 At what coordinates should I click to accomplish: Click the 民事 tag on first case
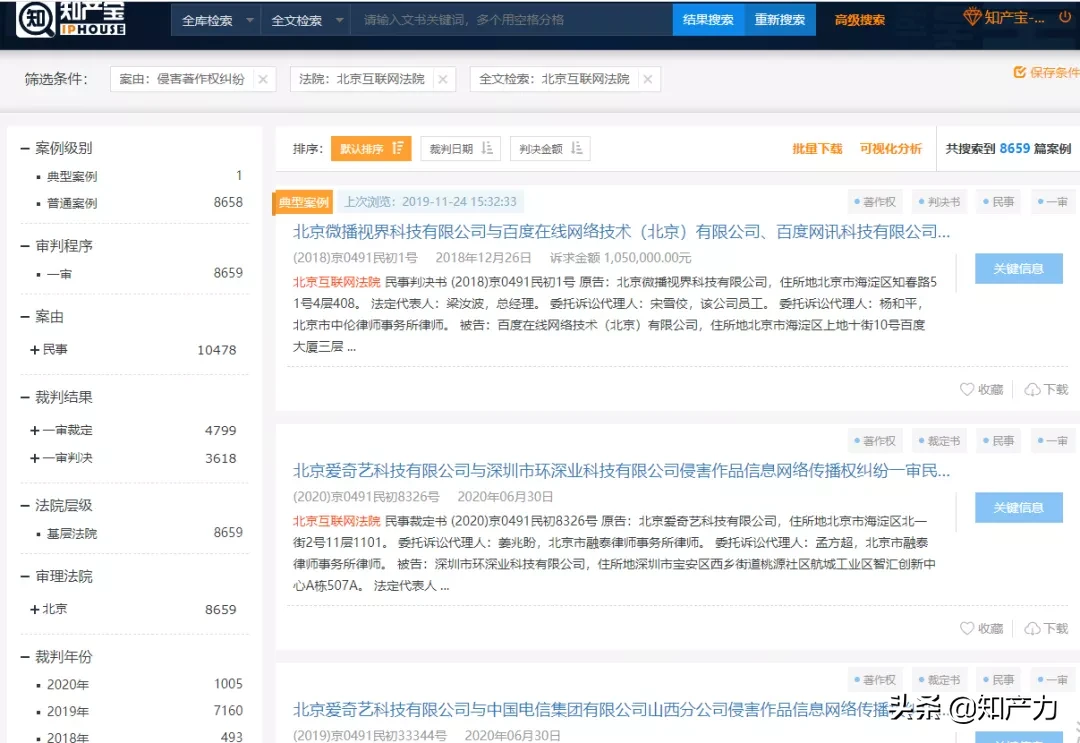[x=998, y=202]
